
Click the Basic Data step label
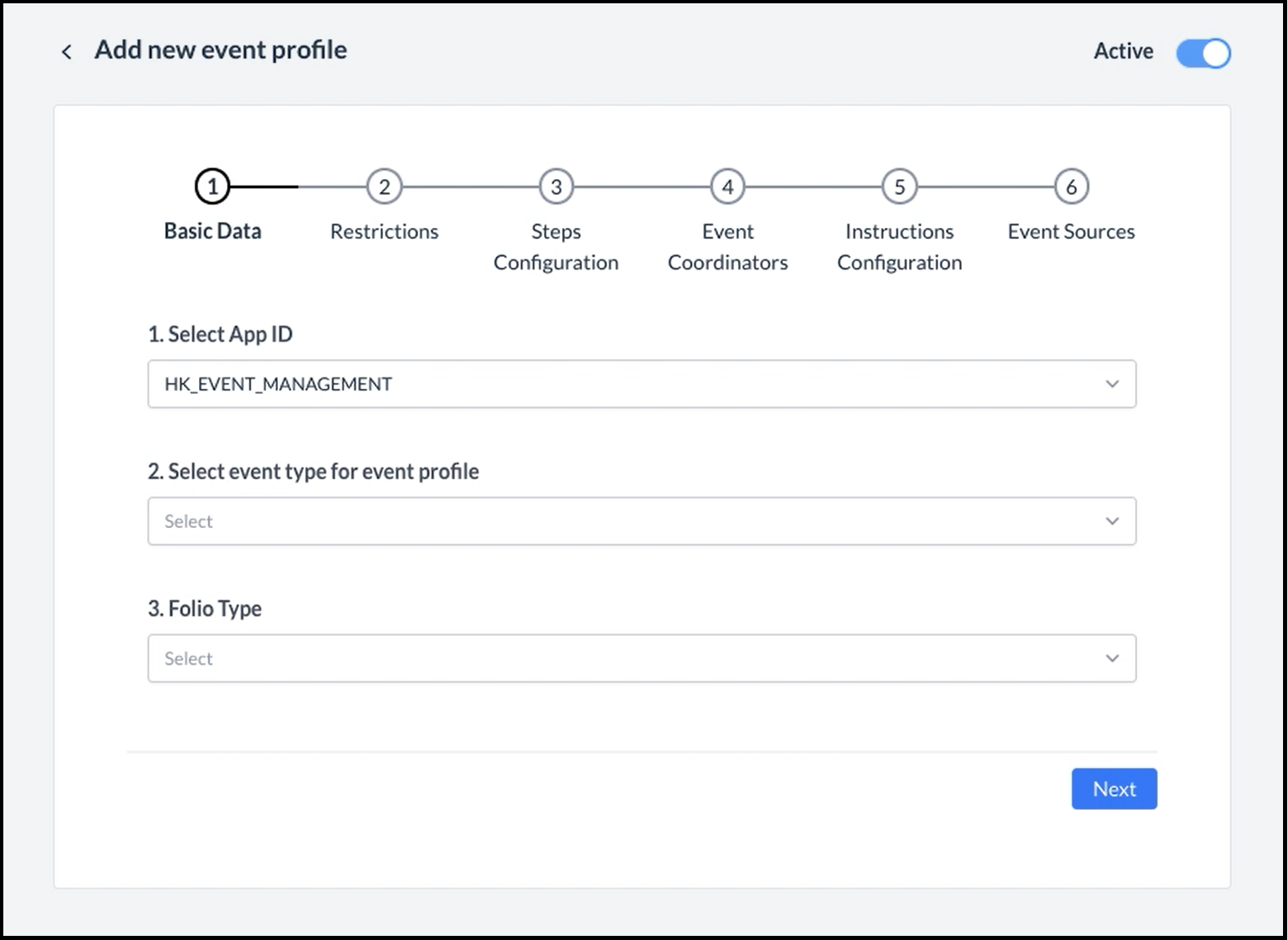point(212,231)
